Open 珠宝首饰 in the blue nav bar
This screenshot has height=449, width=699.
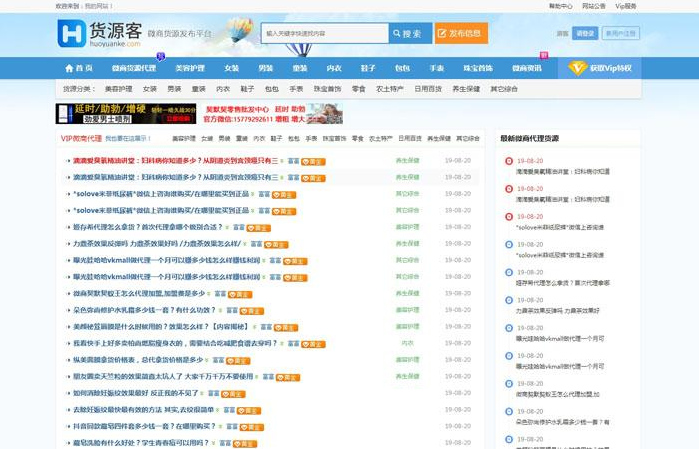coord(478,68)
